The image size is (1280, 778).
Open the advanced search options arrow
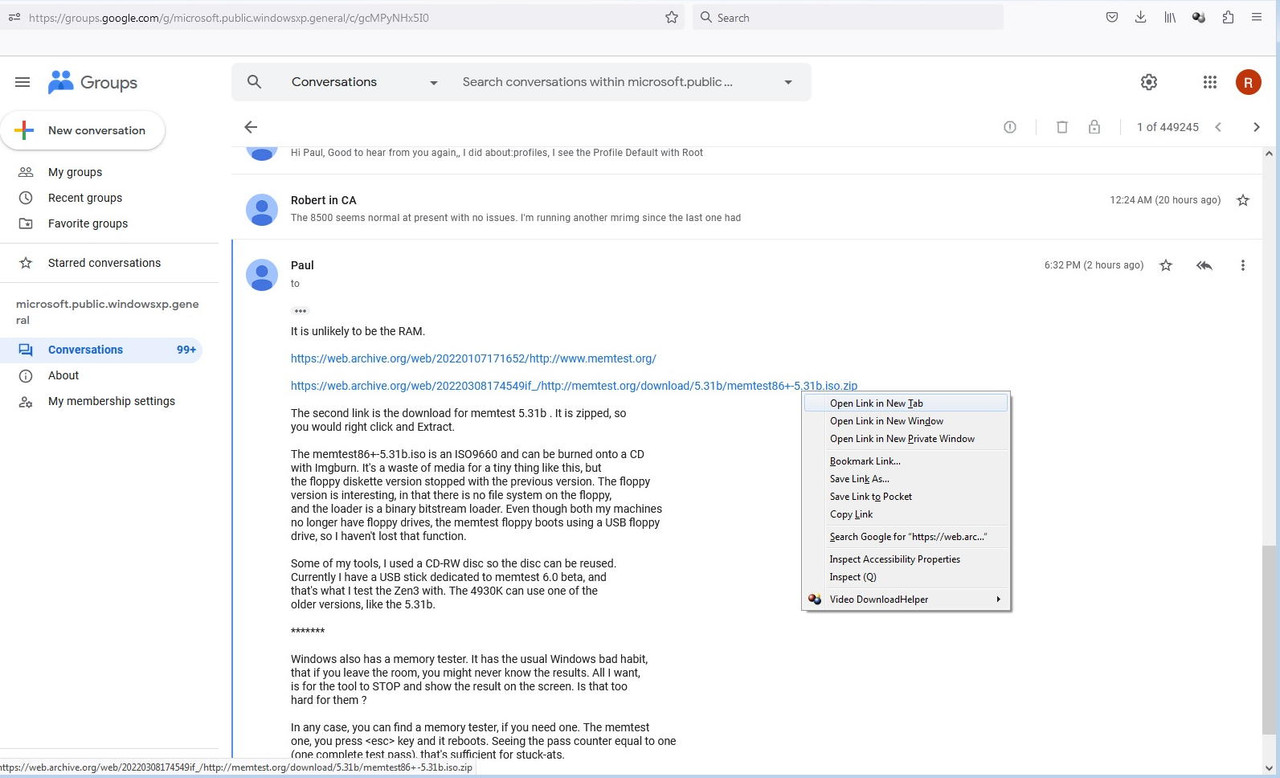(x=788, y=82)
